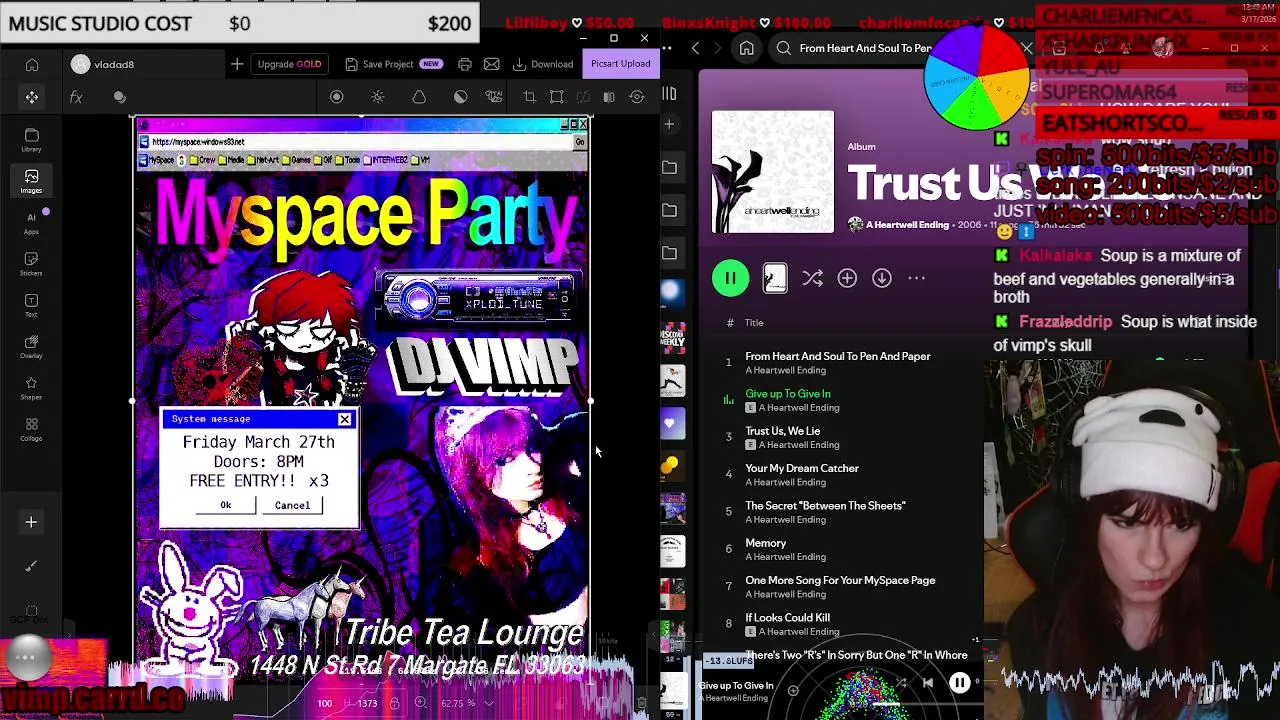Screen dimensions: 1280x720
Task: Select the split compare icon
Action: (x=609, y=97)
